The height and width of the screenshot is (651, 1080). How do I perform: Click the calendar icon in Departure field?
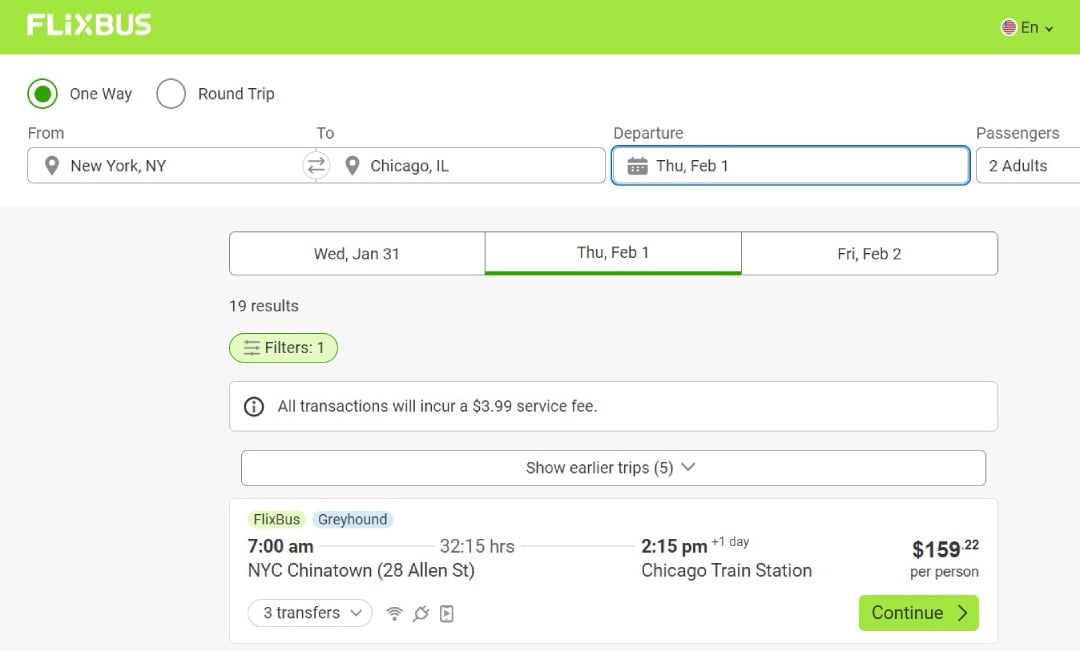[x=637, y=166]
